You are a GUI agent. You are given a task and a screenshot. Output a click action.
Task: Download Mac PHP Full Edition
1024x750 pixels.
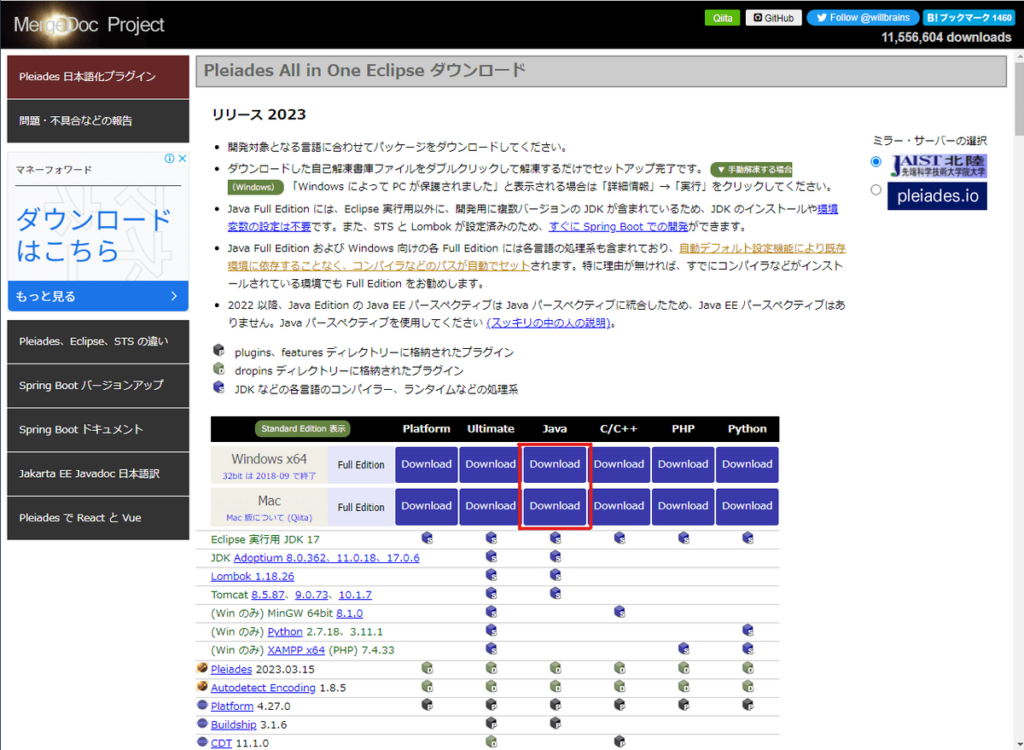tap(682, 506)
